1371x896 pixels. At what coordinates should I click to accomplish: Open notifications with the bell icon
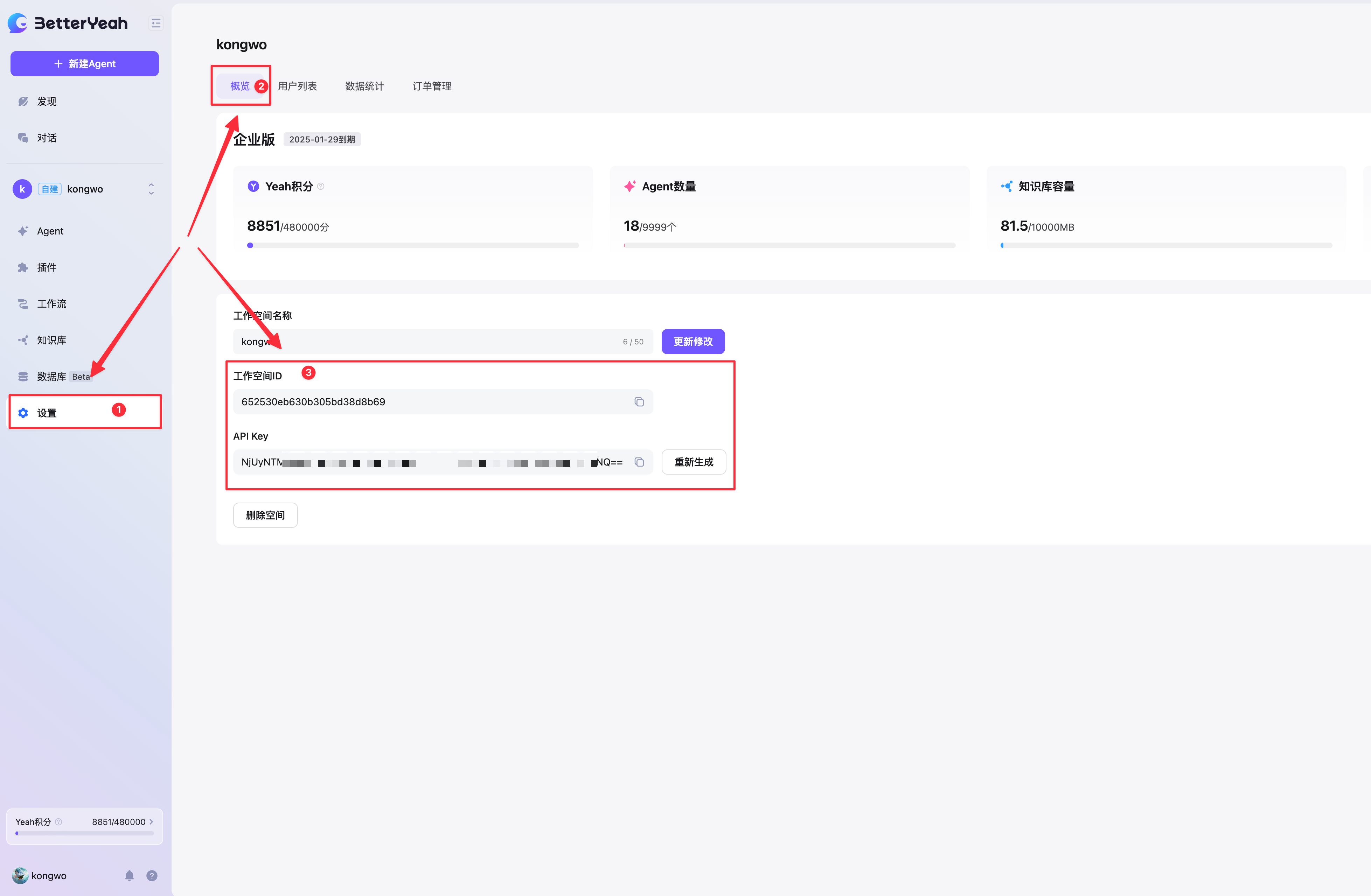(129, 875)
